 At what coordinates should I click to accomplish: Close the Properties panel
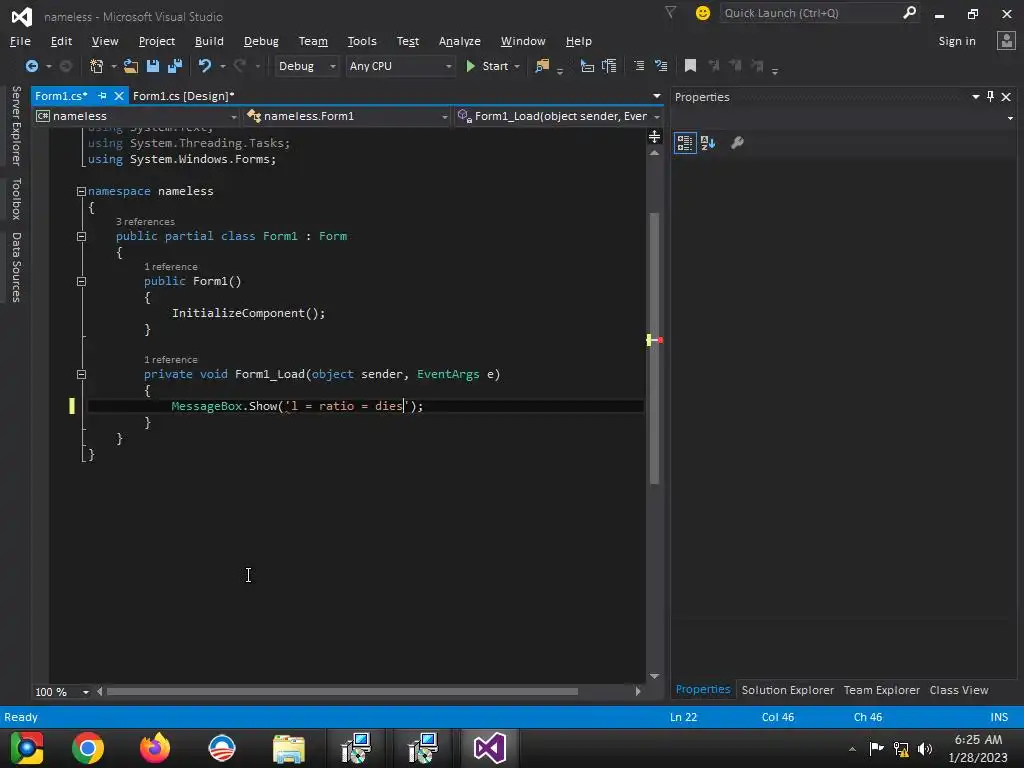1006,97
